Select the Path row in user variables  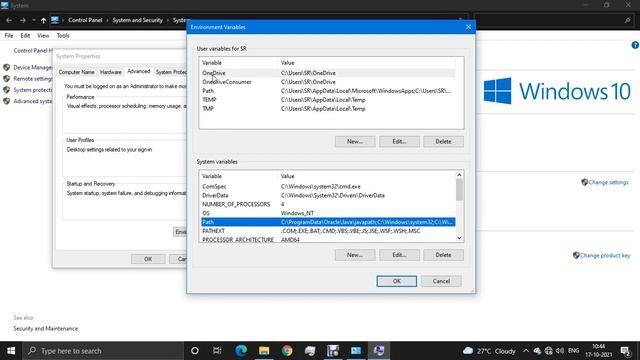(x=328, y=91)
